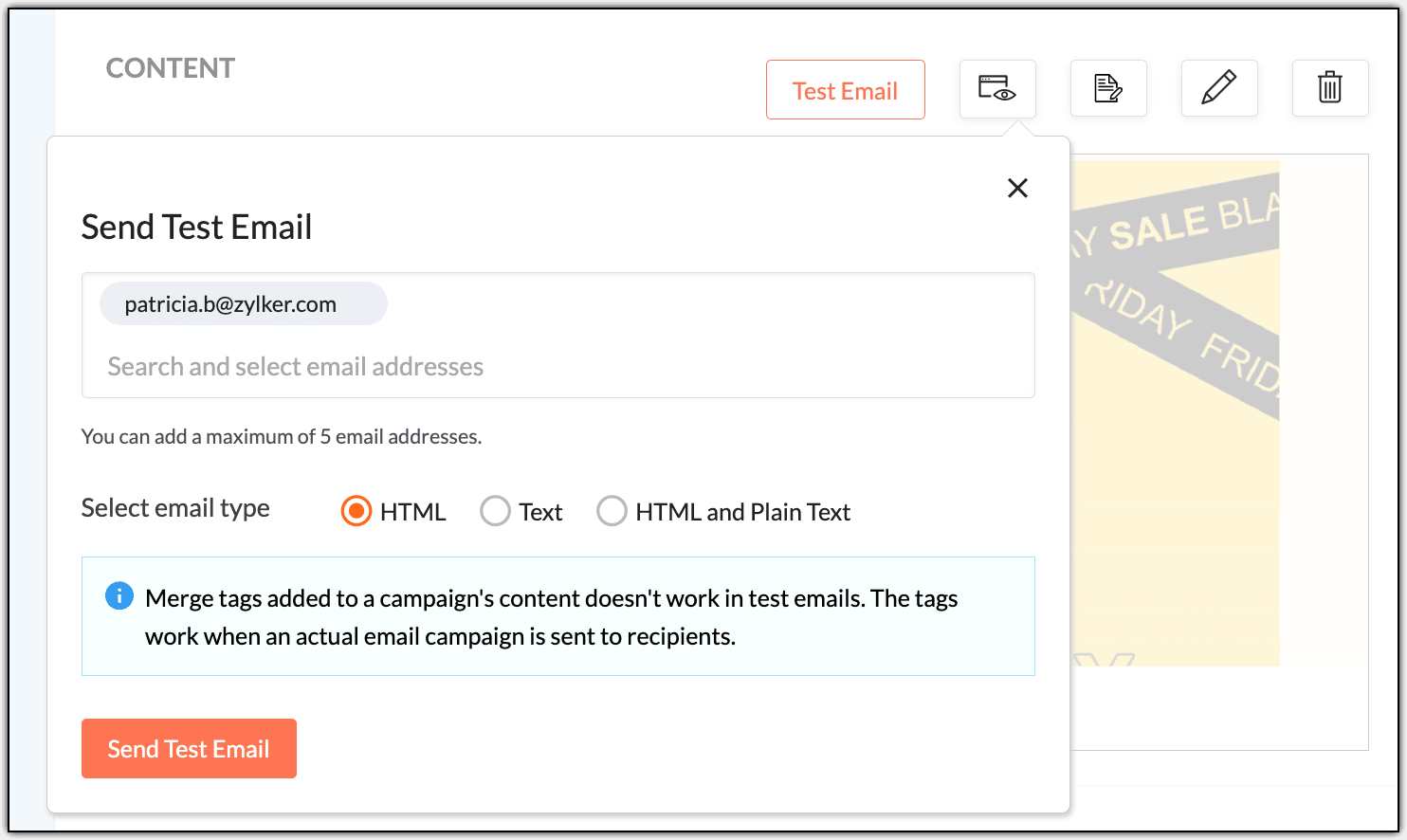
Task: Click the blue info icon beside merge tags note
Action: (119, 595)
